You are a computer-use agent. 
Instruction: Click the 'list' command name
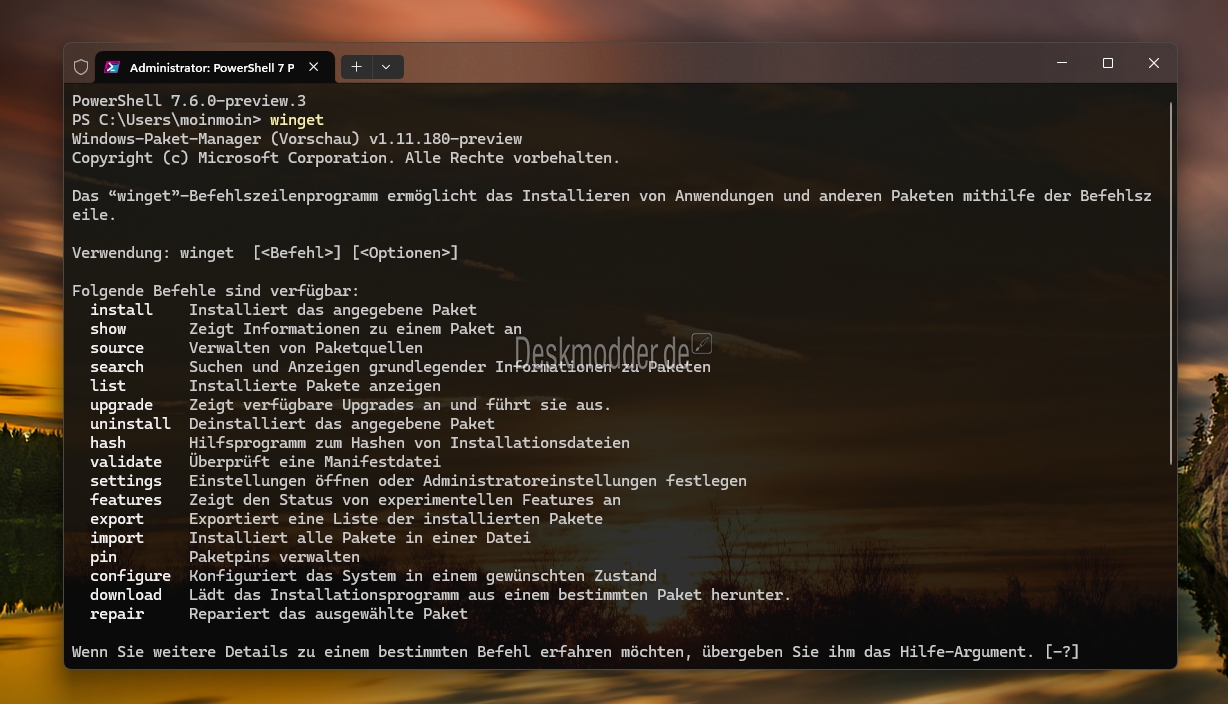[108, 386]
